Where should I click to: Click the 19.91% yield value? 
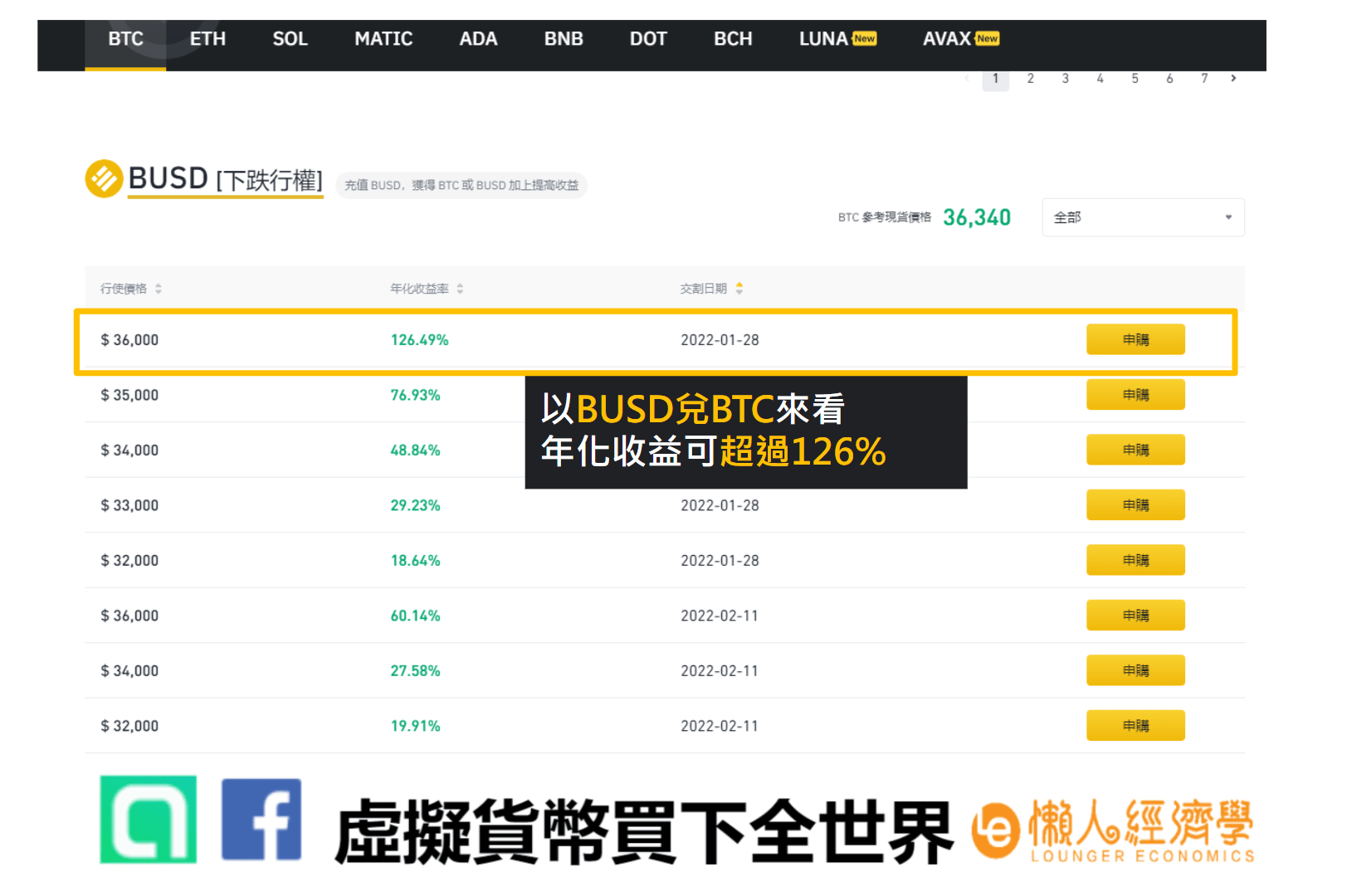coord(415,726)
